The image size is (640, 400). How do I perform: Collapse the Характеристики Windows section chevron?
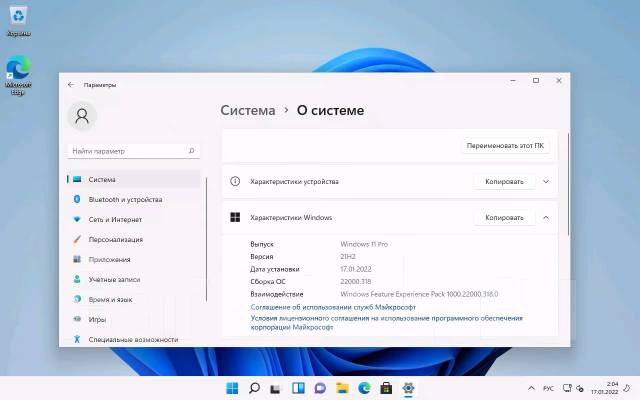(546, 218)
